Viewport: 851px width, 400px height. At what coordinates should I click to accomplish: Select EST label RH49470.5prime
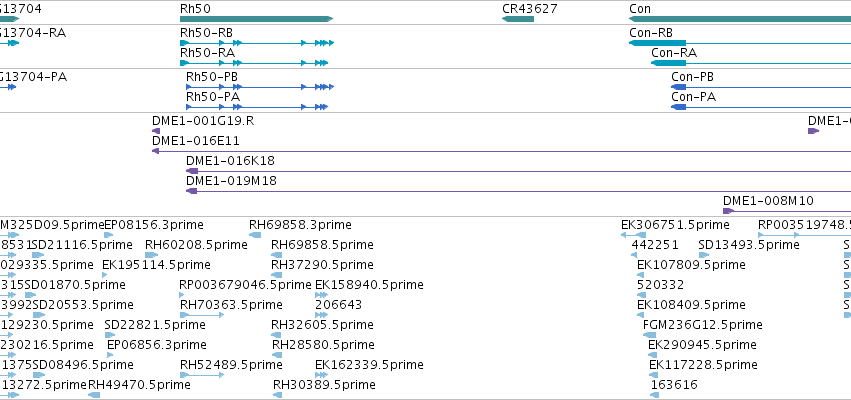click(x=139, y=385)
